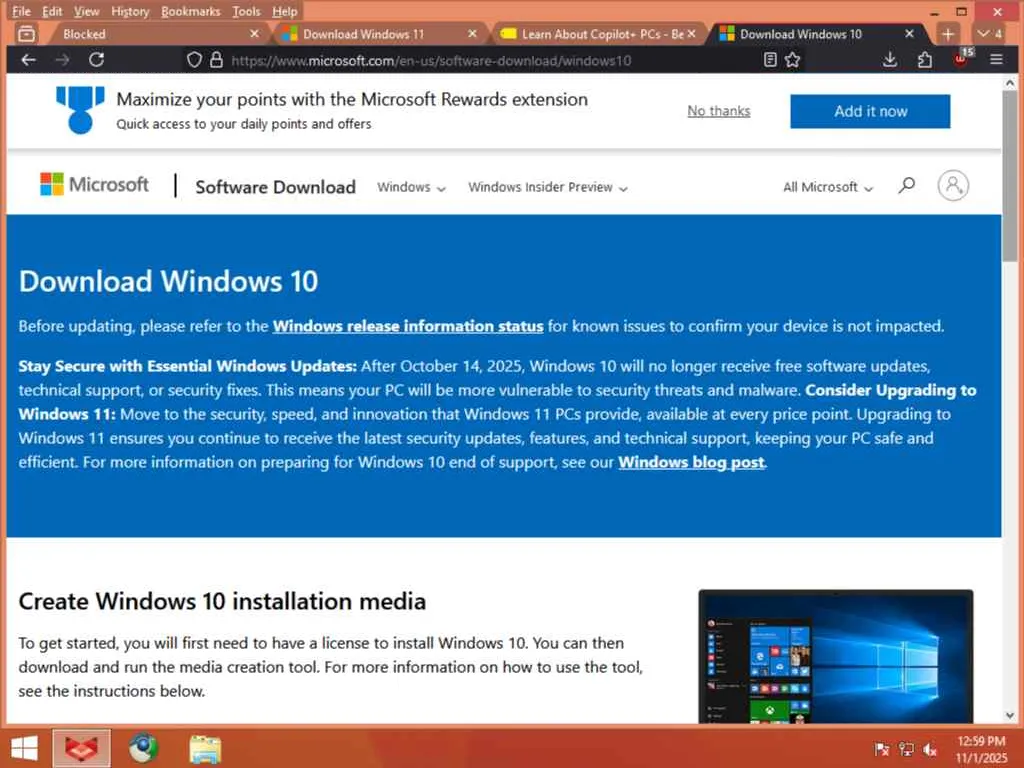Screen dimensions: 1024x768
Task: Open the History menu
Action: [x=130, y=11]
